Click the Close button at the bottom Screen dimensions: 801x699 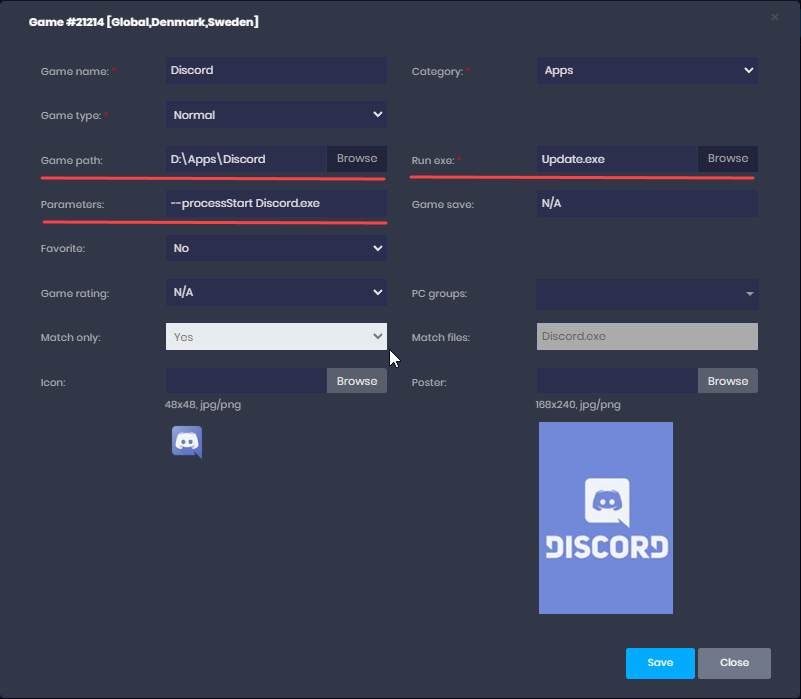(734, 663)
